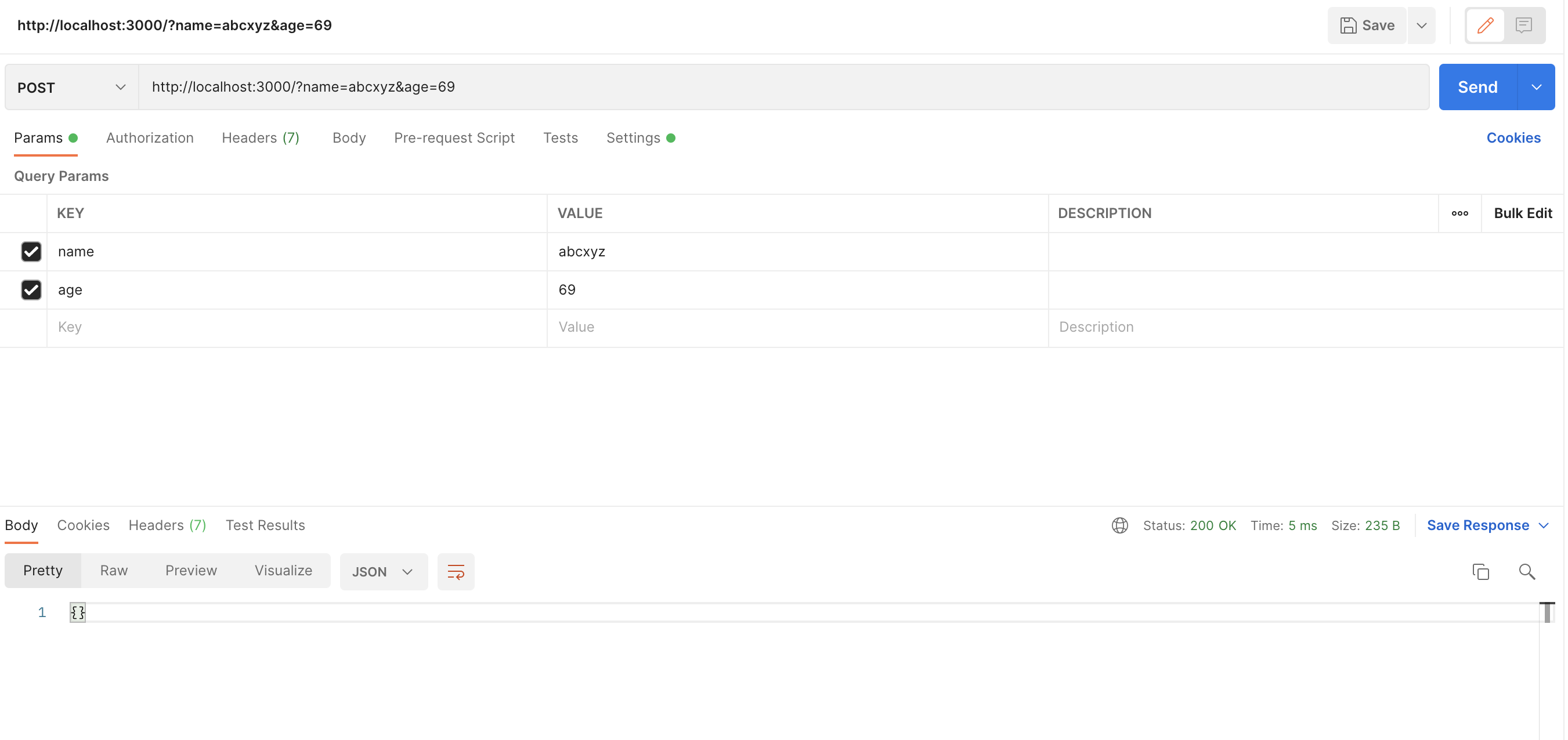Click the request URL input field

[783, 87]
